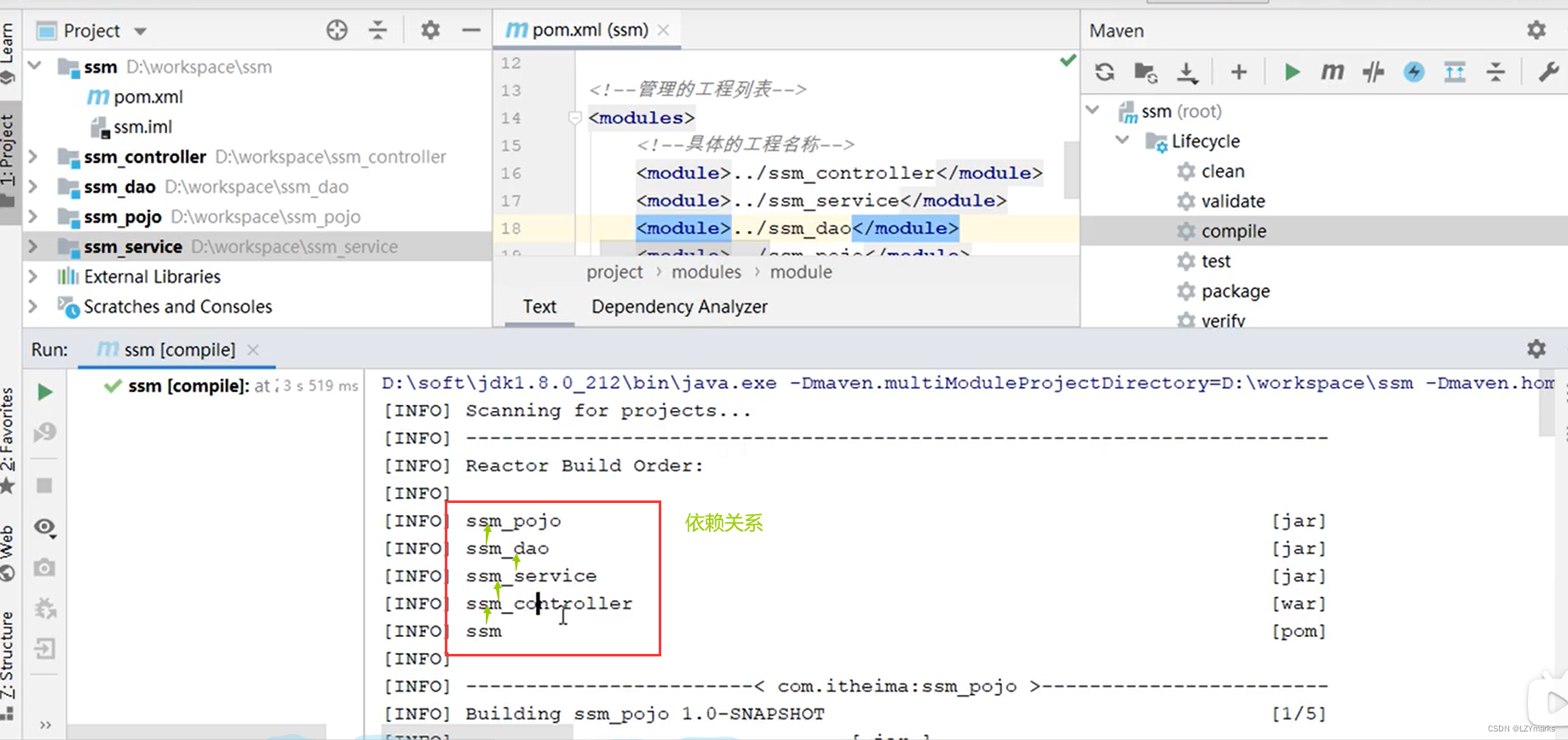Open Maven panel gear options
Image resolution: width=1568 pixels, height=740 pixels.
point(1536,31)
